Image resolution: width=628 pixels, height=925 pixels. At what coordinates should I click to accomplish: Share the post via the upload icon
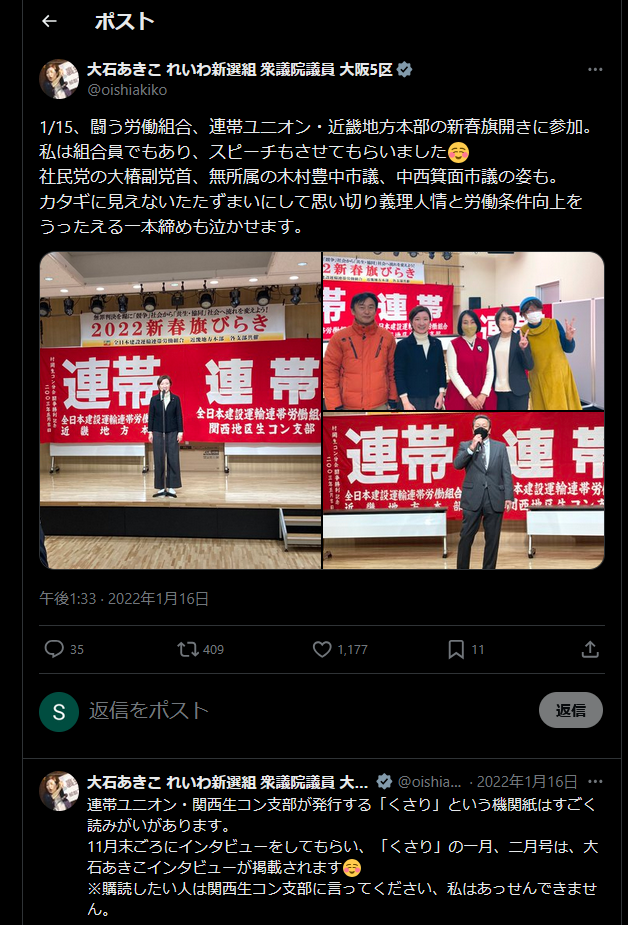(590, 650)
